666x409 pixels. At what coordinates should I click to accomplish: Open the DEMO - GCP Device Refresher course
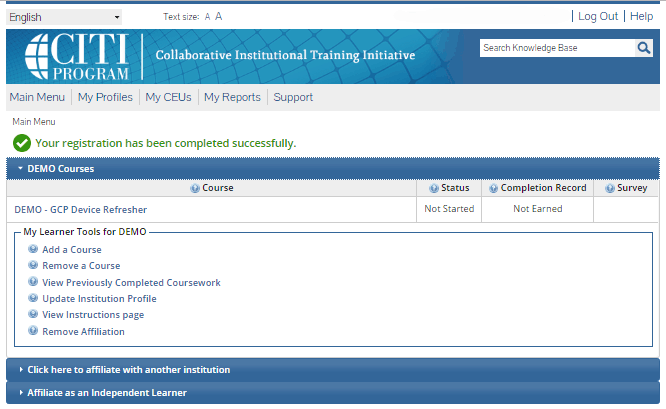point(81,210)
